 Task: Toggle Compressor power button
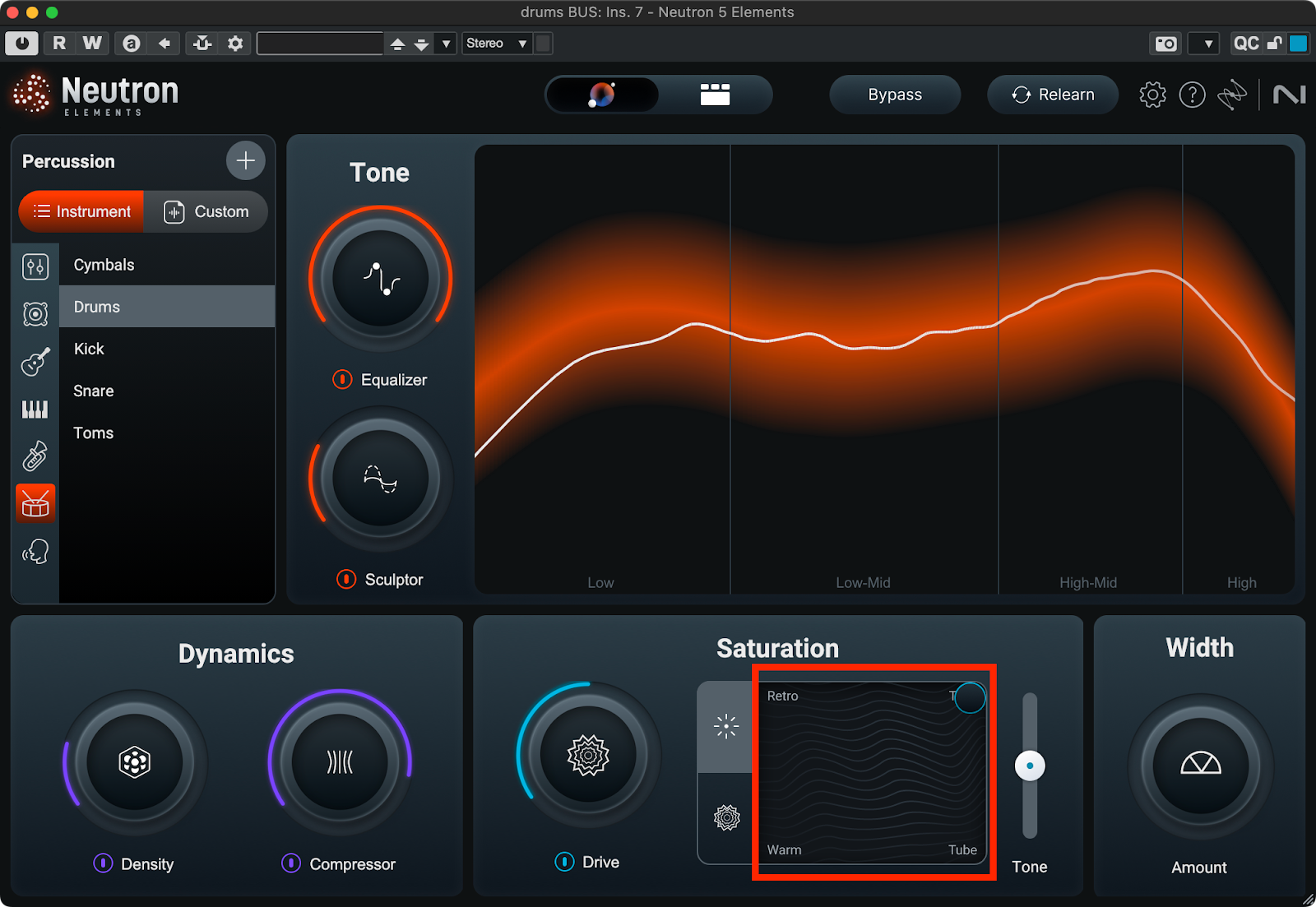[291, 863]
